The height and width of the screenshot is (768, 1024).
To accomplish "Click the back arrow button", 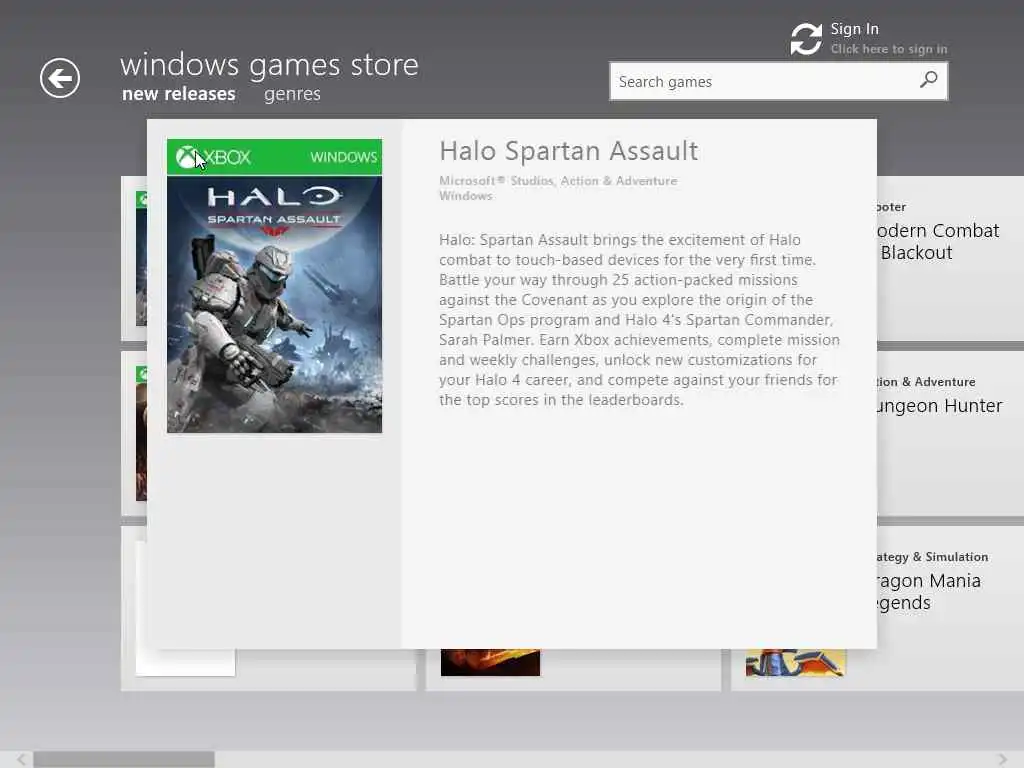I will (x=60, y=78).
